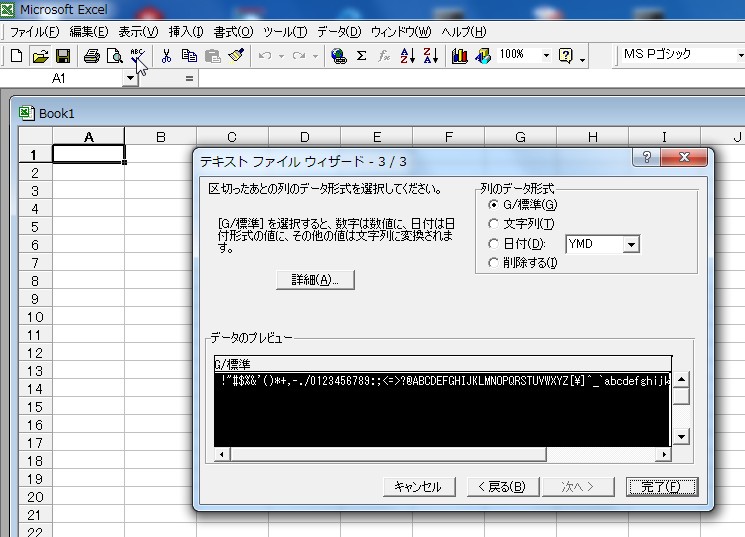
Task: Click the Paste clipboard icon
Action: pos(212,56)
